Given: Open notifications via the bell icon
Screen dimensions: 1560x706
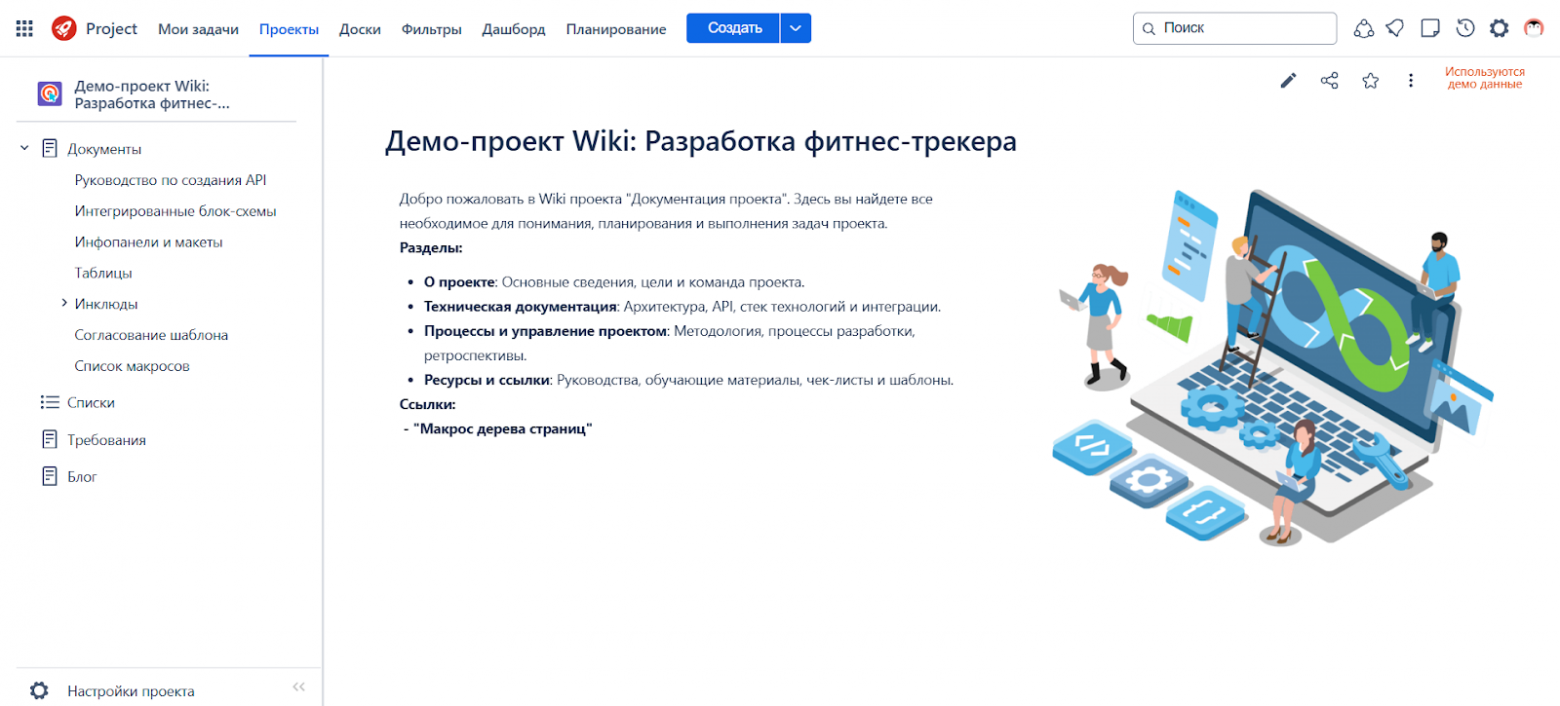Looking at the screenshot, I should (1396, 28).
